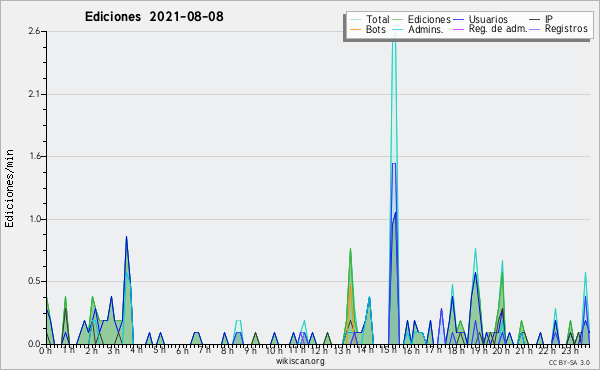Click the Reg. de adm. legend label
The image size is (600, 370).
point(498,29)
